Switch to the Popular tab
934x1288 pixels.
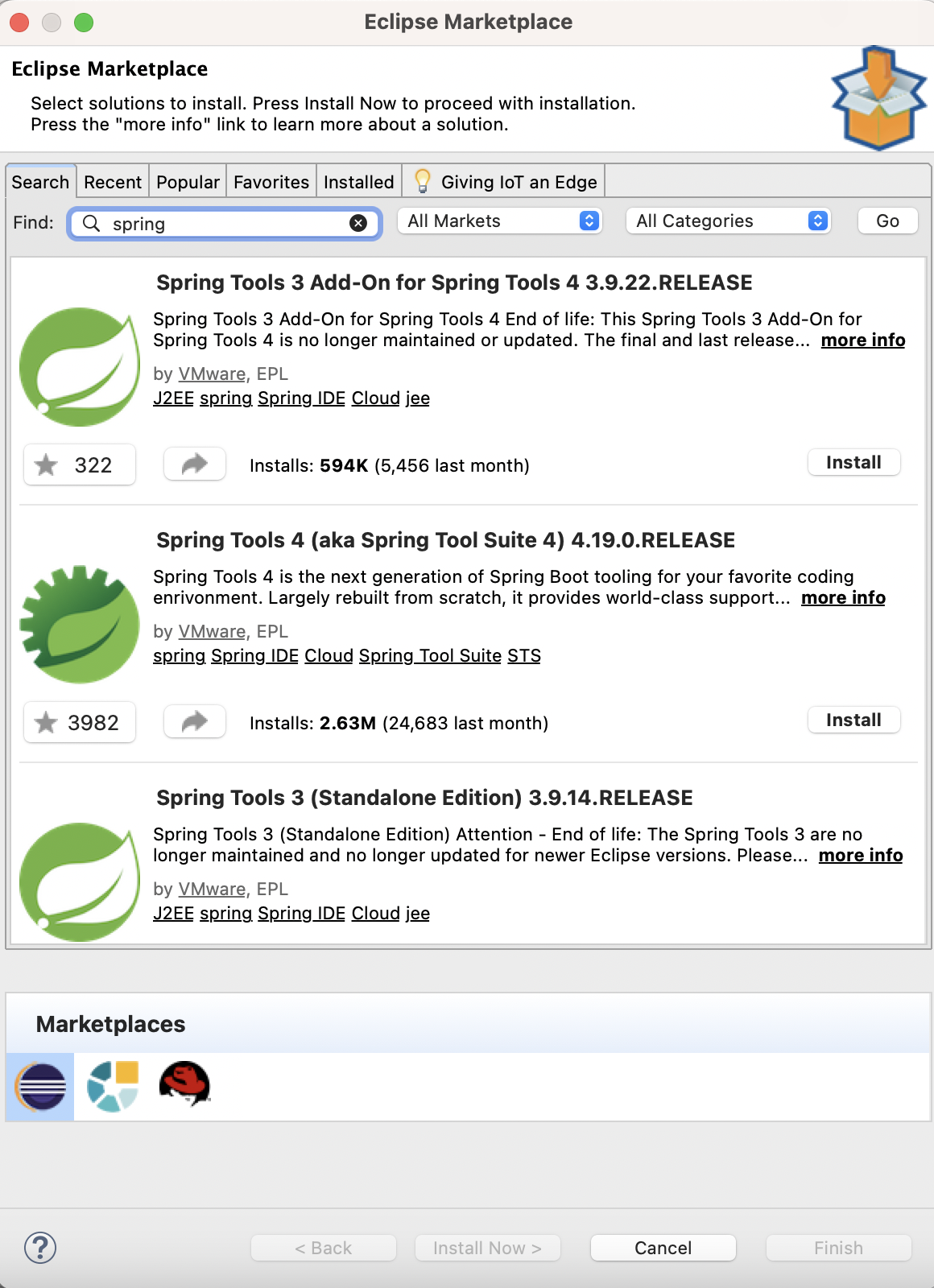188,182
